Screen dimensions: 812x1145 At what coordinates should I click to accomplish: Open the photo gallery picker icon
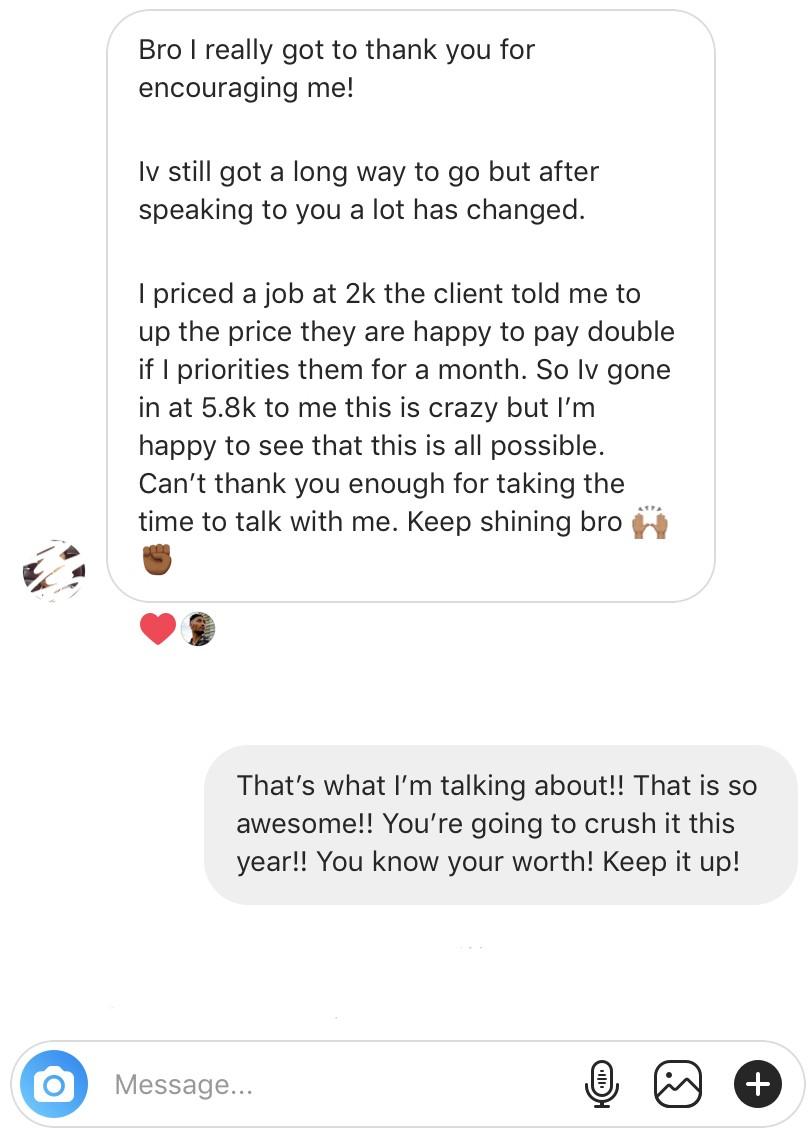point(677,1084)
